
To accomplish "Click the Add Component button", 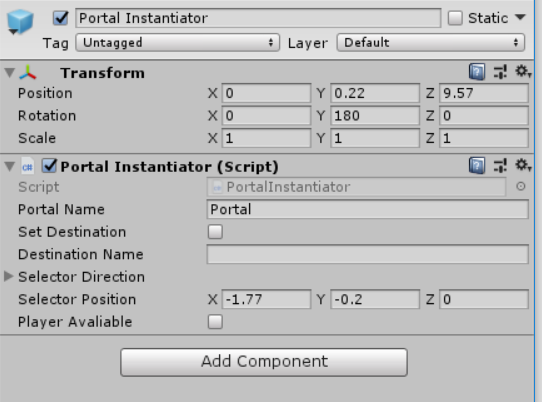I will coord(264,362).
